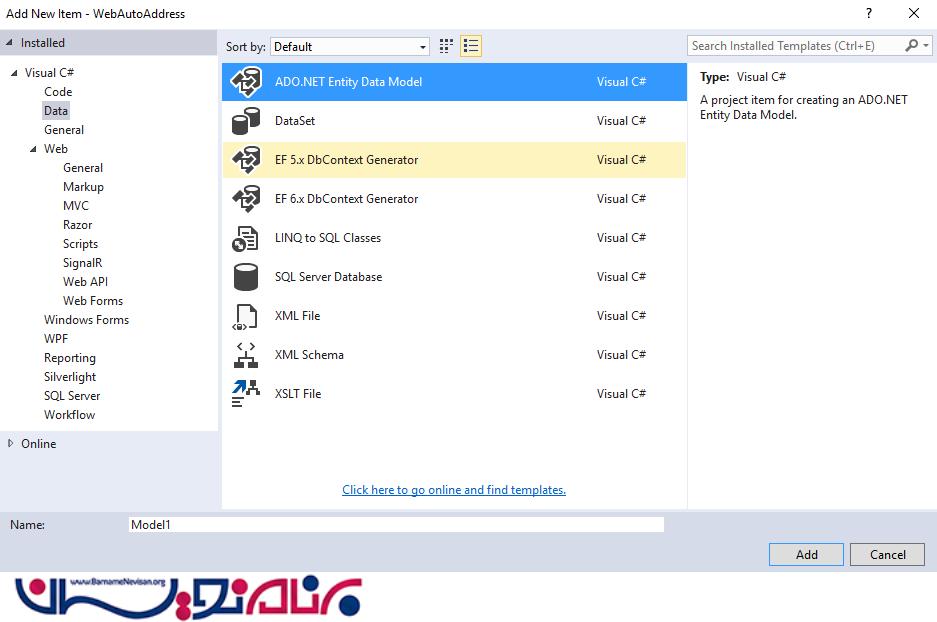
Task: Focus the Search Installed Templates box
Action: pyautogui.click(x=795, y=46)
